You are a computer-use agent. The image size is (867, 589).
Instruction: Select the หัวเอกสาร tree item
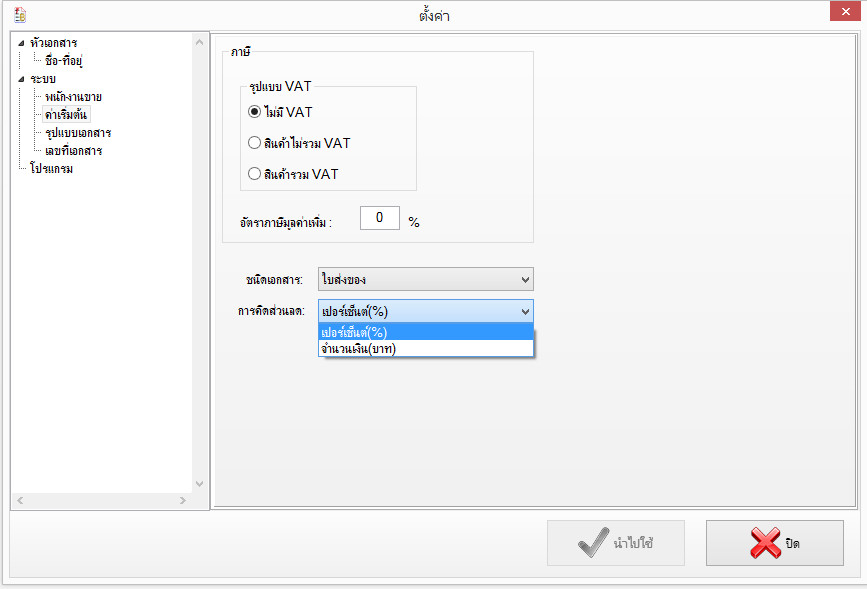click(54, 43)
